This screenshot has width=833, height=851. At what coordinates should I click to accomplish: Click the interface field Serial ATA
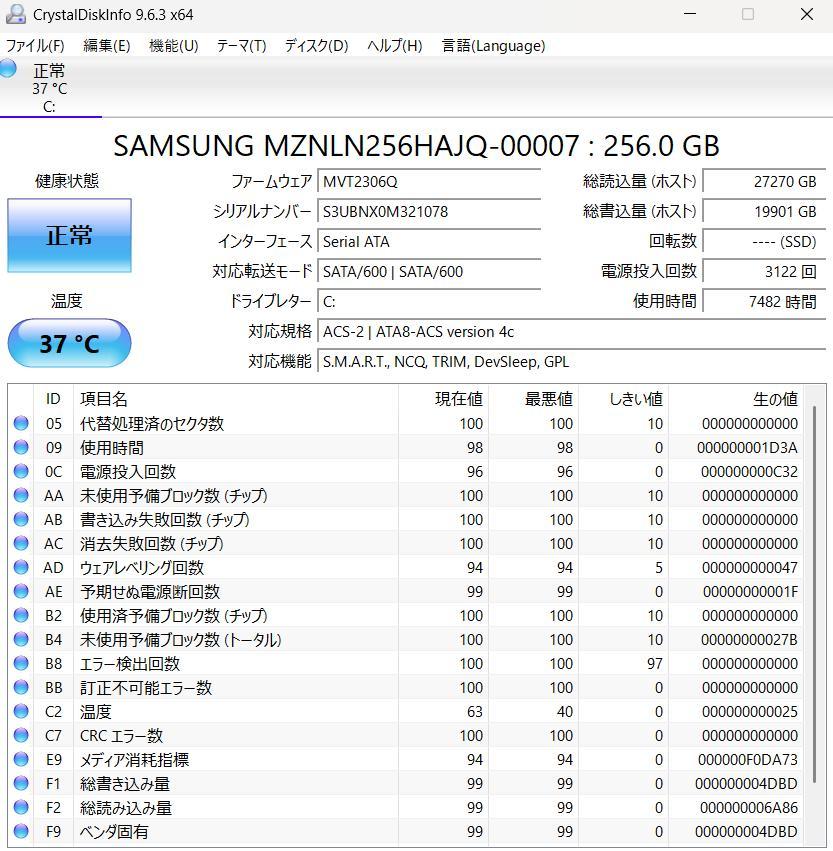pos(429,242)
